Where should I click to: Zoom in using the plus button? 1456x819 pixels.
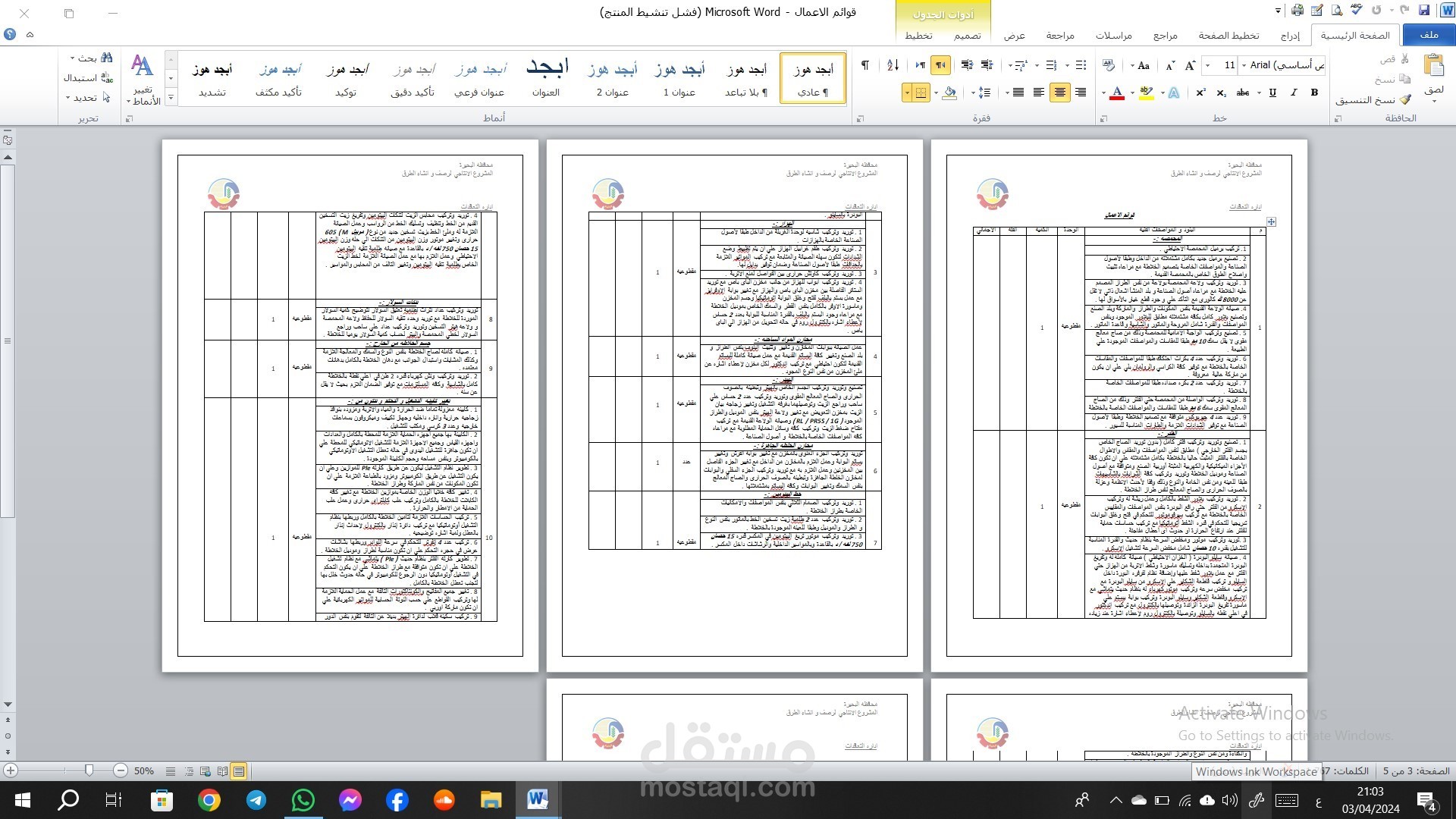[x=11, y=770]
